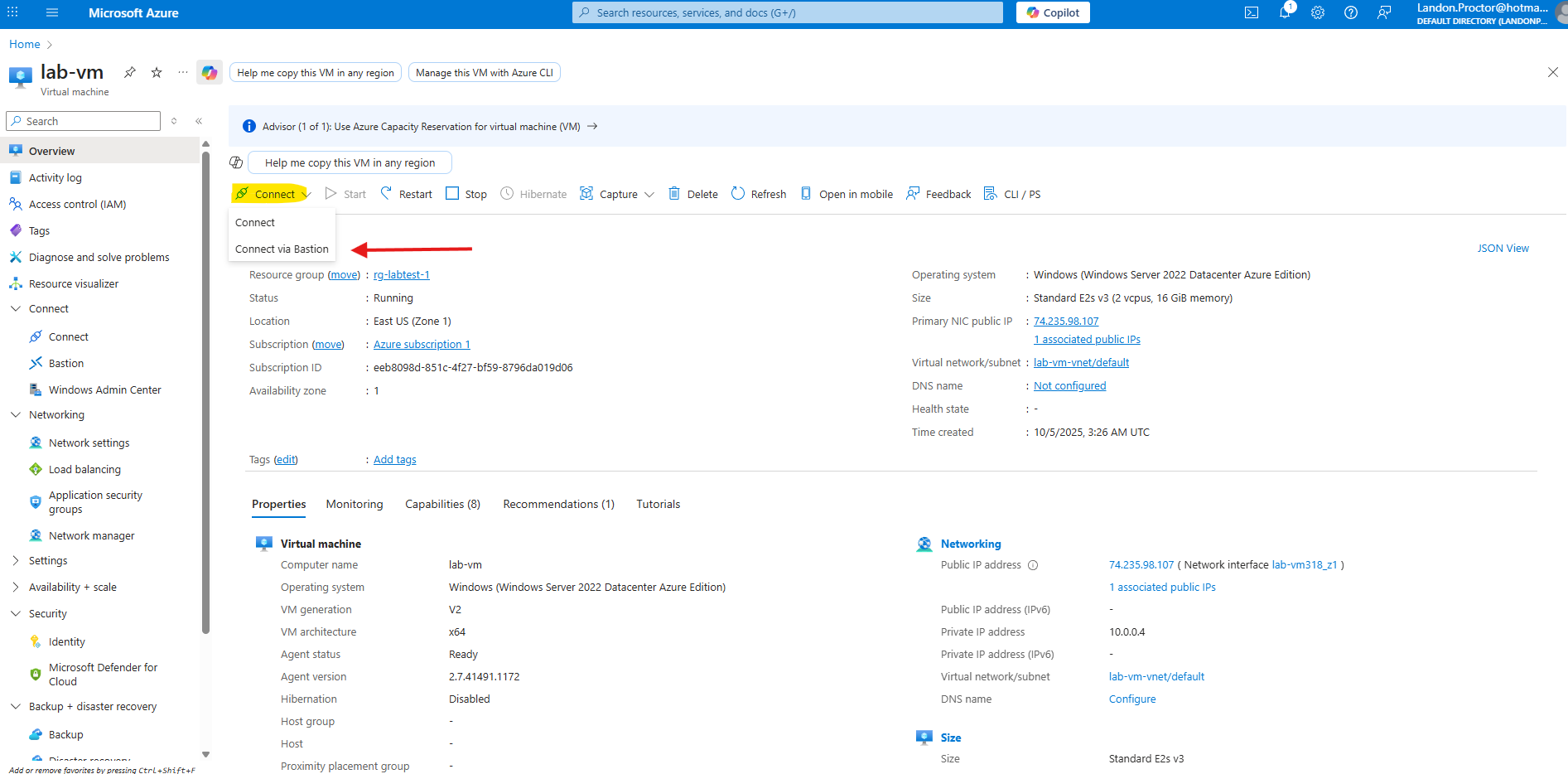Screen dimensions: 1568x774
Task: Click Hibernate in the toolbar
Action: tap(533, 194)
